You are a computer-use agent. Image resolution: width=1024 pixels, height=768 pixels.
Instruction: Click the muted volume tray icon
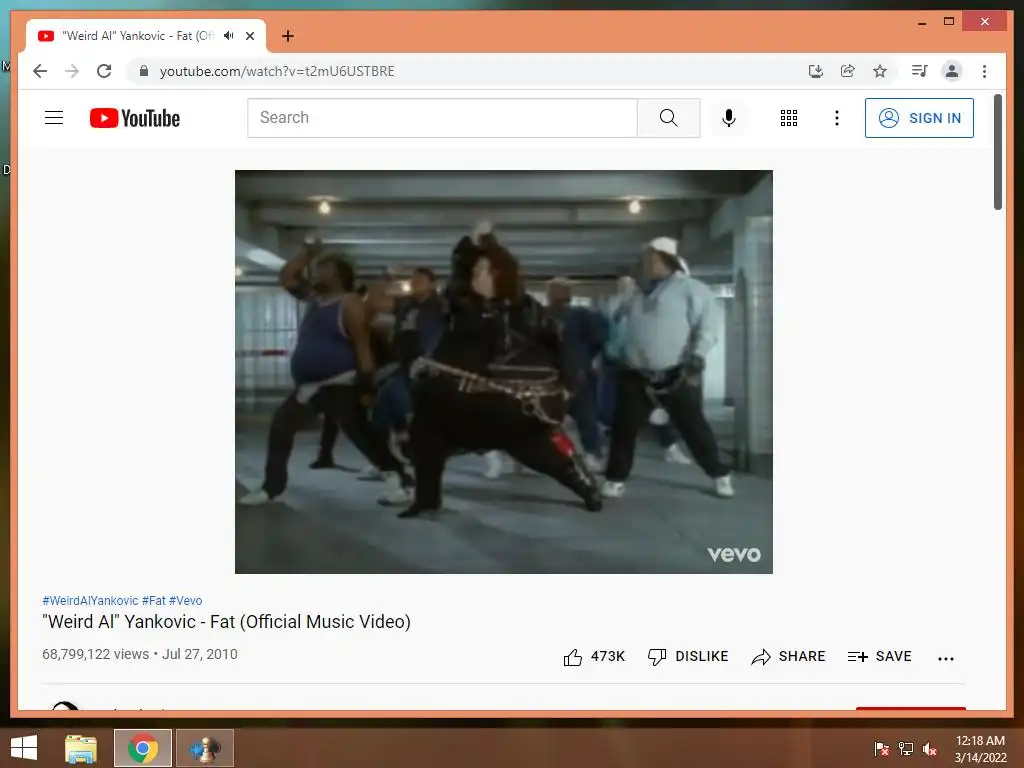pos(930,748)
